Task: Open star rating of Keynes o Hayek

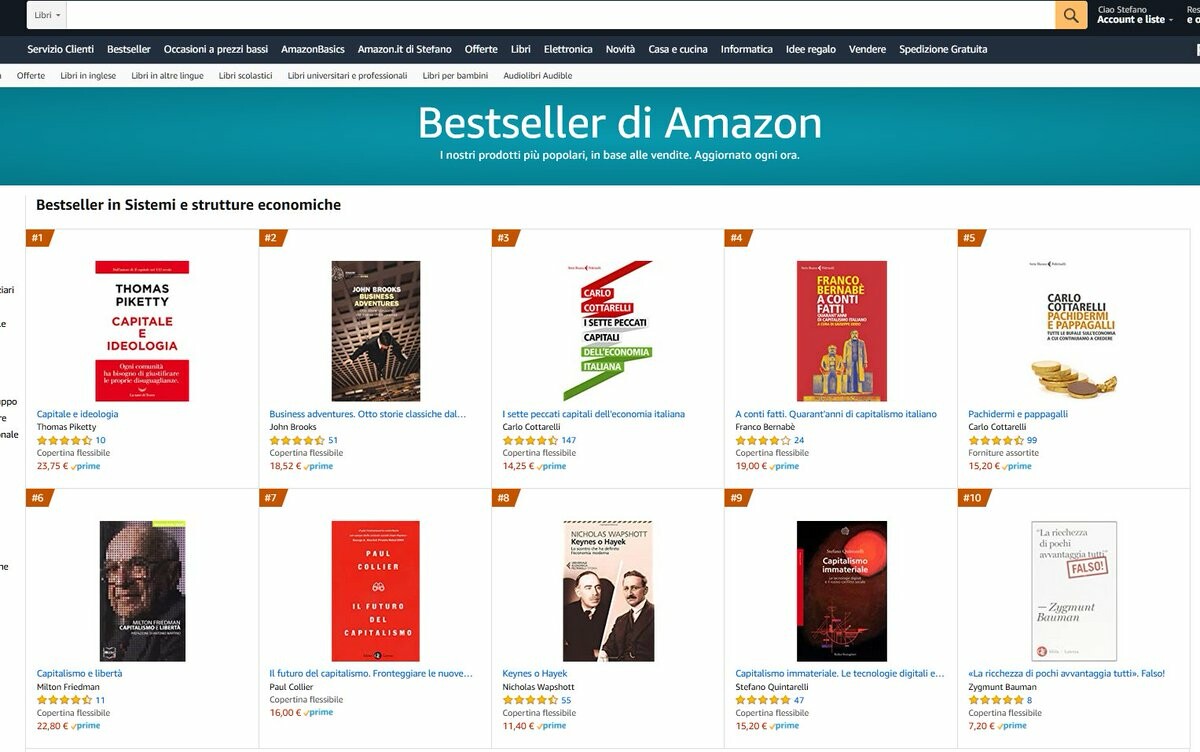Action: (531, 700)
